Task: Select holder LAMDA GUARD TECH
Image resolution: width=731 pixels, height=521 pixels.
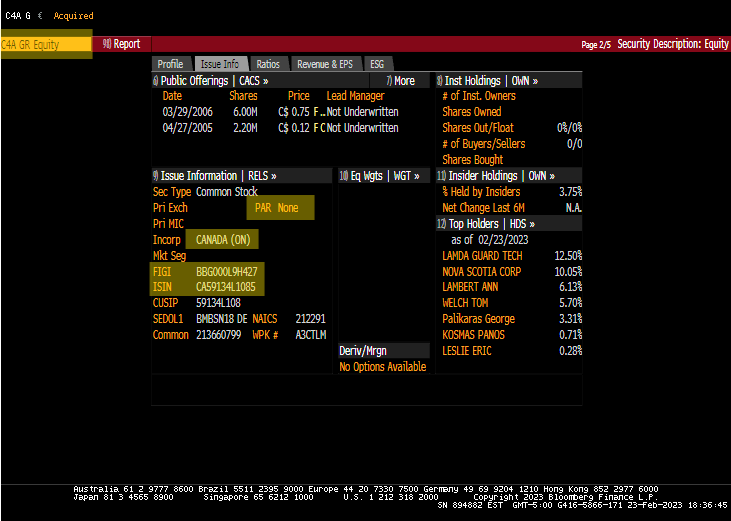Action: pyautogui.click(x=483, y=256)
